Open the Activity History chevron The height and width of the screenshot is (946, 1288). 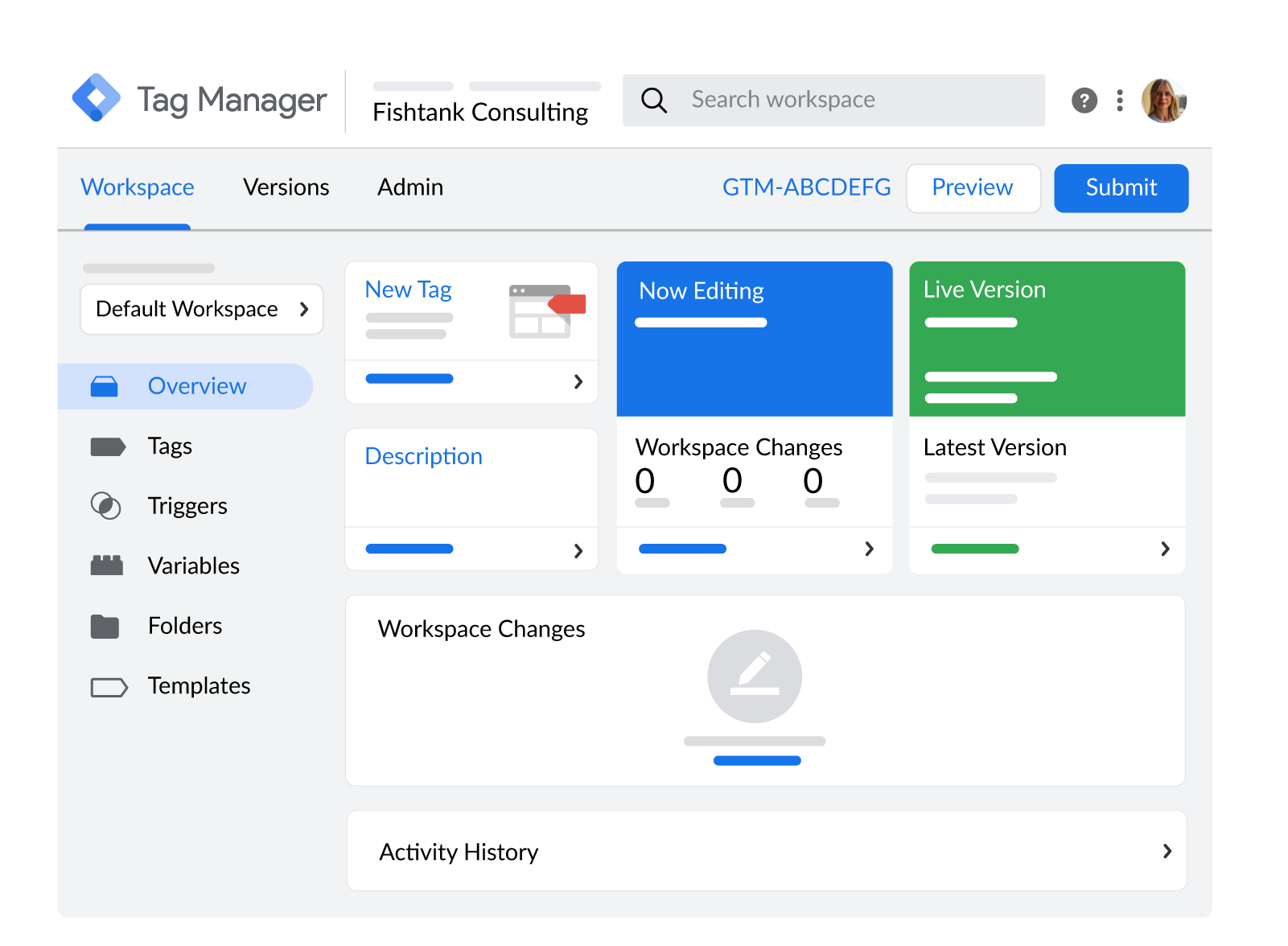1166,851
